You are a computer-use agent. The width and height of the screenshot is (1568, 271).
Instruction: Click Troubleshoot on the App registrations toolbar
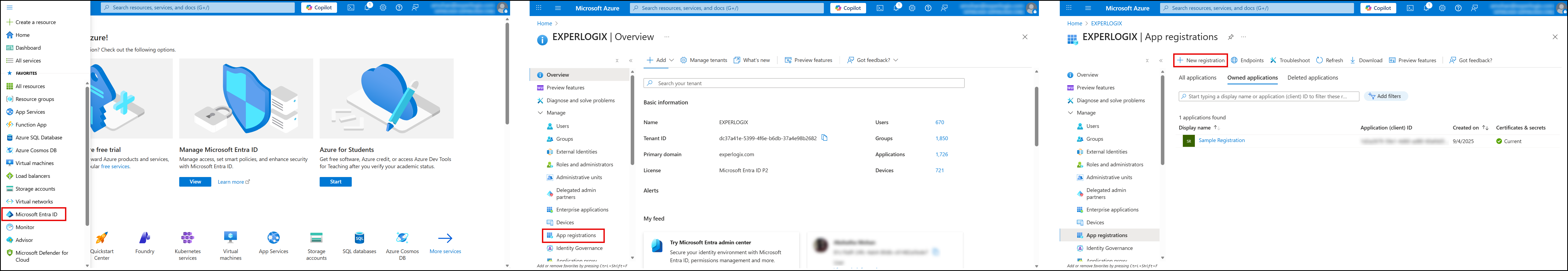1289,60
